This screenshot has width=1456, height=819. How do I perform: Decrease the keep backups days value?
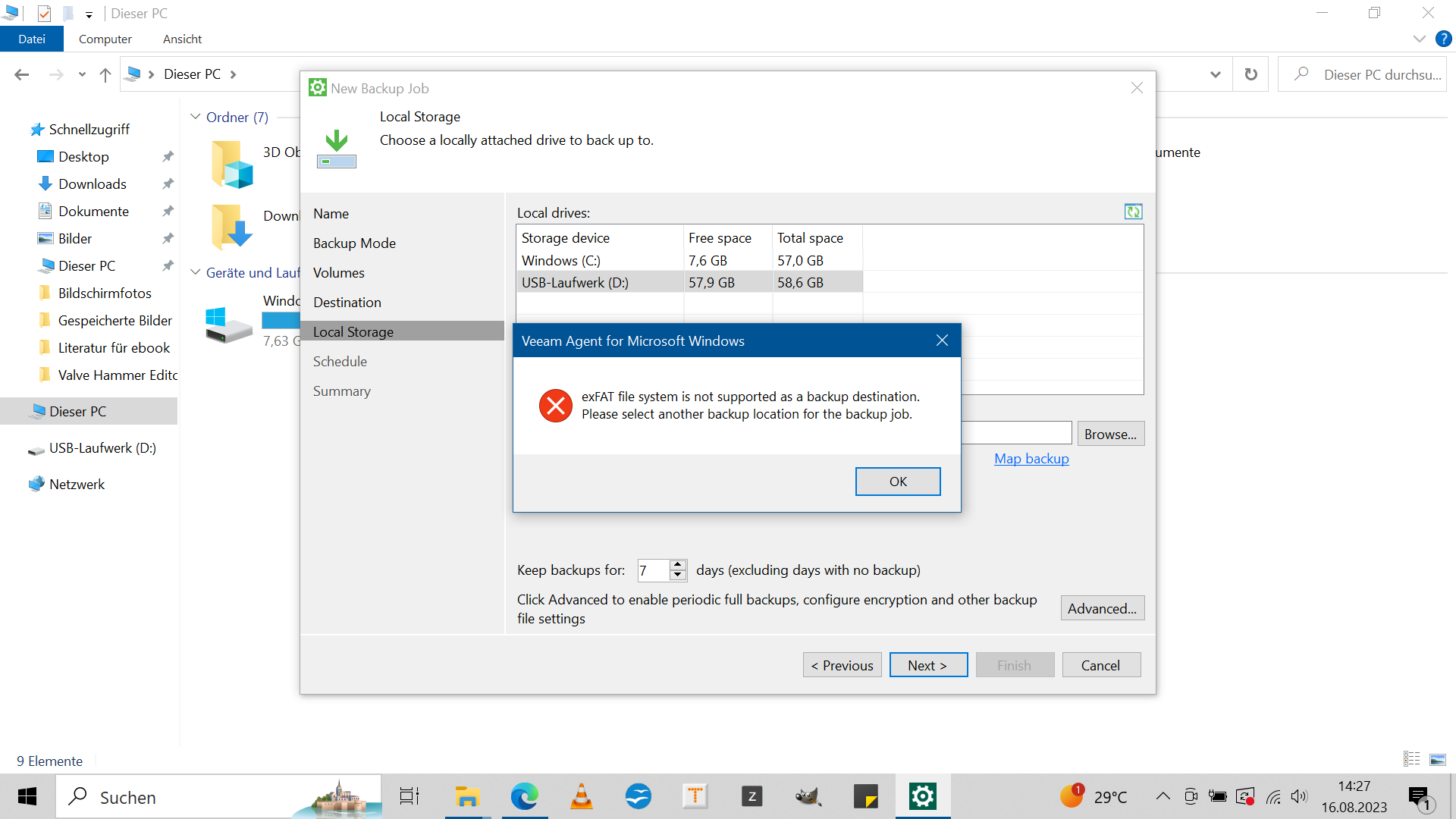(x=678, y=576)
